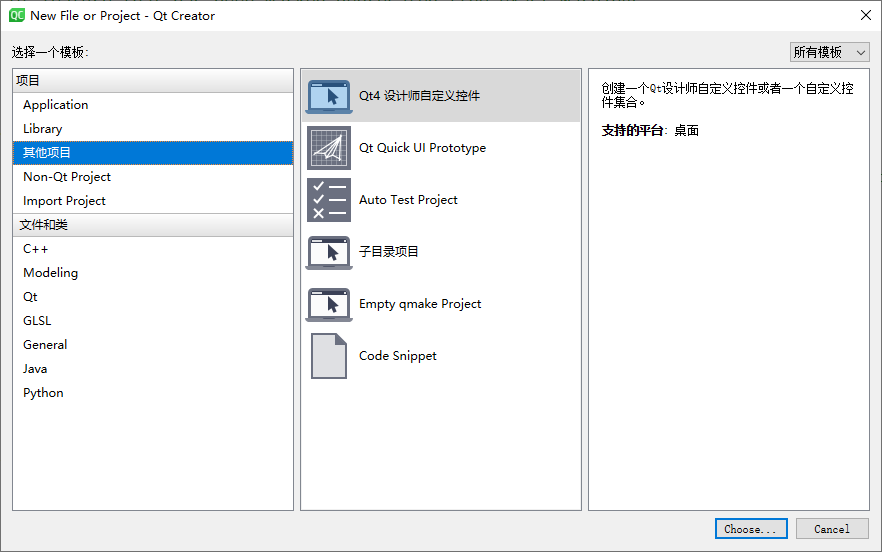Select the 其他项目 category
882x552 pixels.
(x=153, y=152)
